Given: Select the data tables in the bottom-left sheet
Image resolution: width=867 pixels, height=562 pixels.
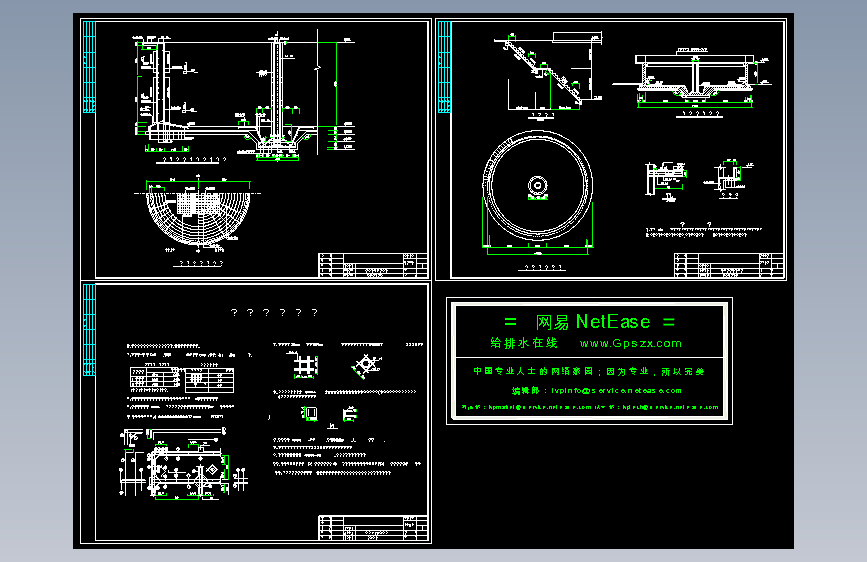Looking at the screenshot, I should tap(182, 380).
